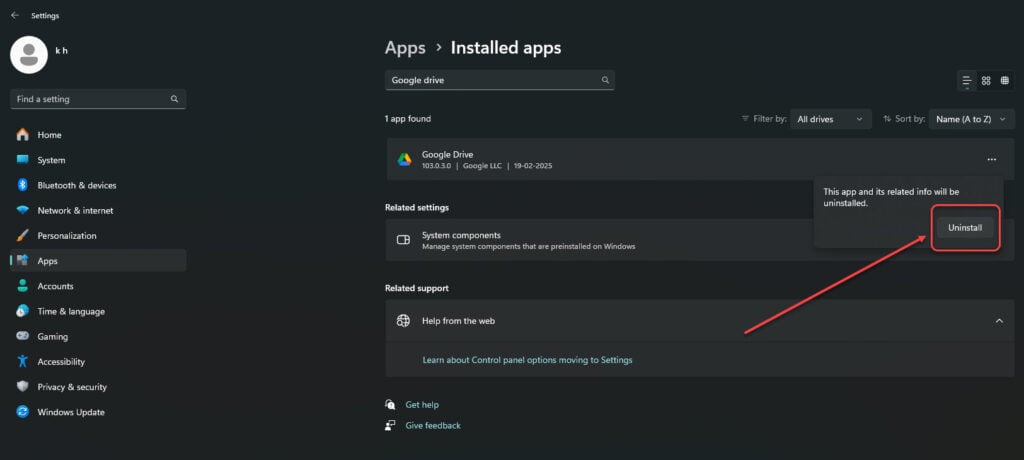Click the Privacy & security shield icon
Screen dimensions: 1024x460
pyautogui.click(x=23, y=387)
